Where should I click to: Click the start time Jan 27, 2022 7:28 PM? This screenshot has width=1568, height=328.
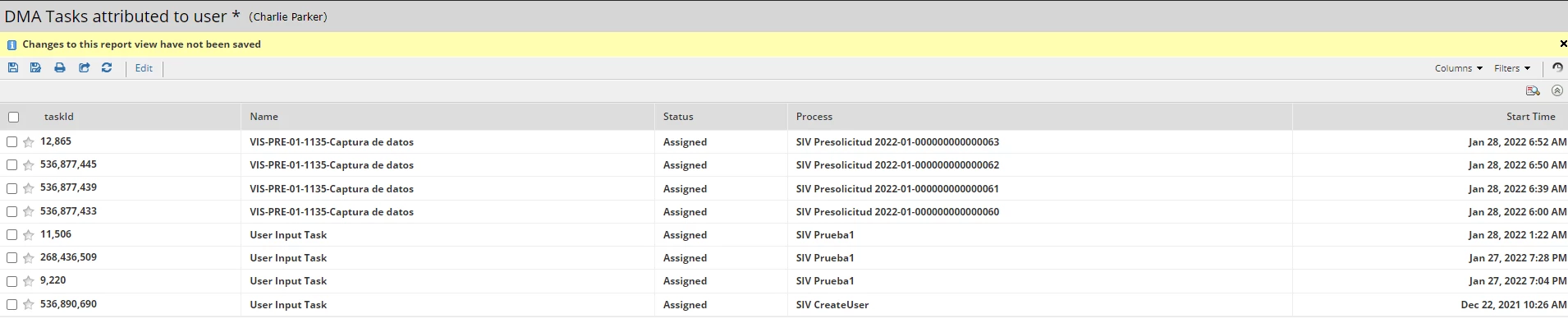click(x=1518, y=258)
